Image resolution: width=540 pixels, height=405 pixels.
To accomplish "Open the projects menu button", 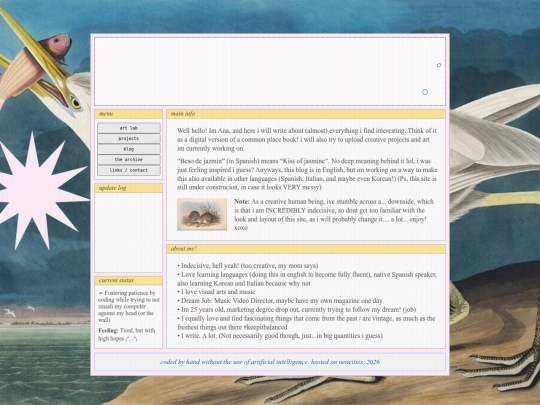I will pyautogui.click(x=128, y=138).
